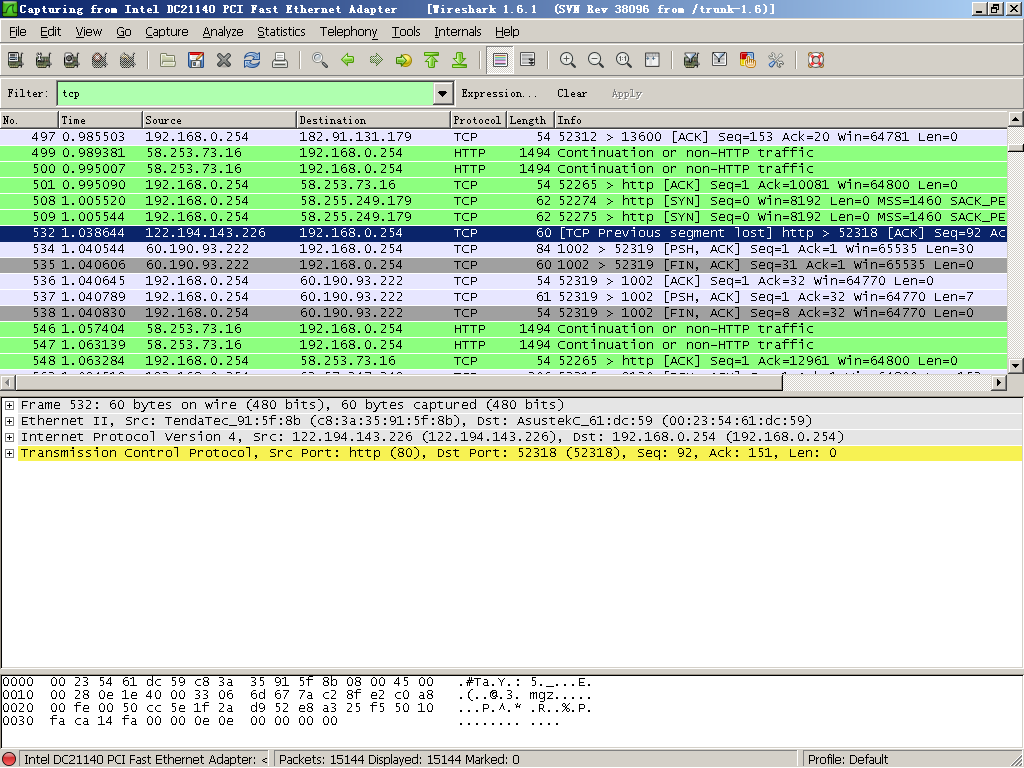This screenshot has height=768, width=1024.
Task: Open help lifebuoy icon
Action: (x=816, y=61)
